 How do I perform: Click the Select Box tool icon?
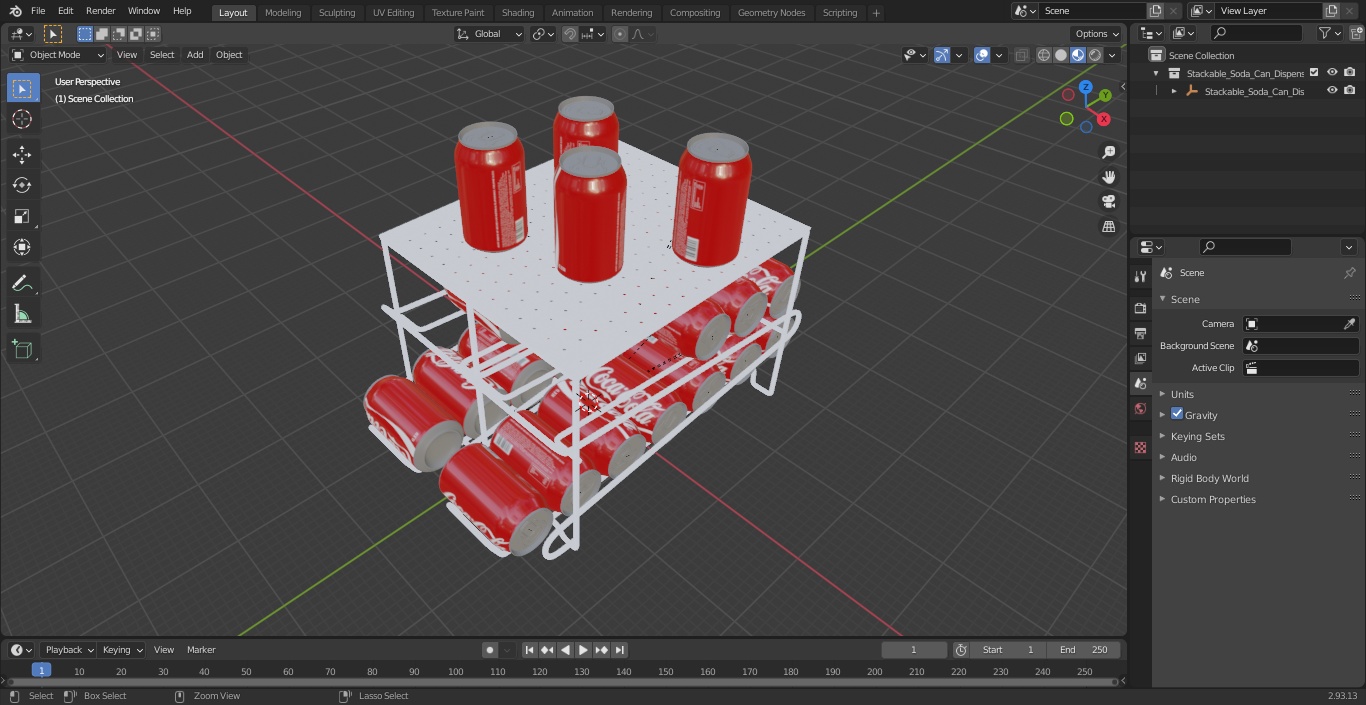pyautogui.click(x=22, y=88)
